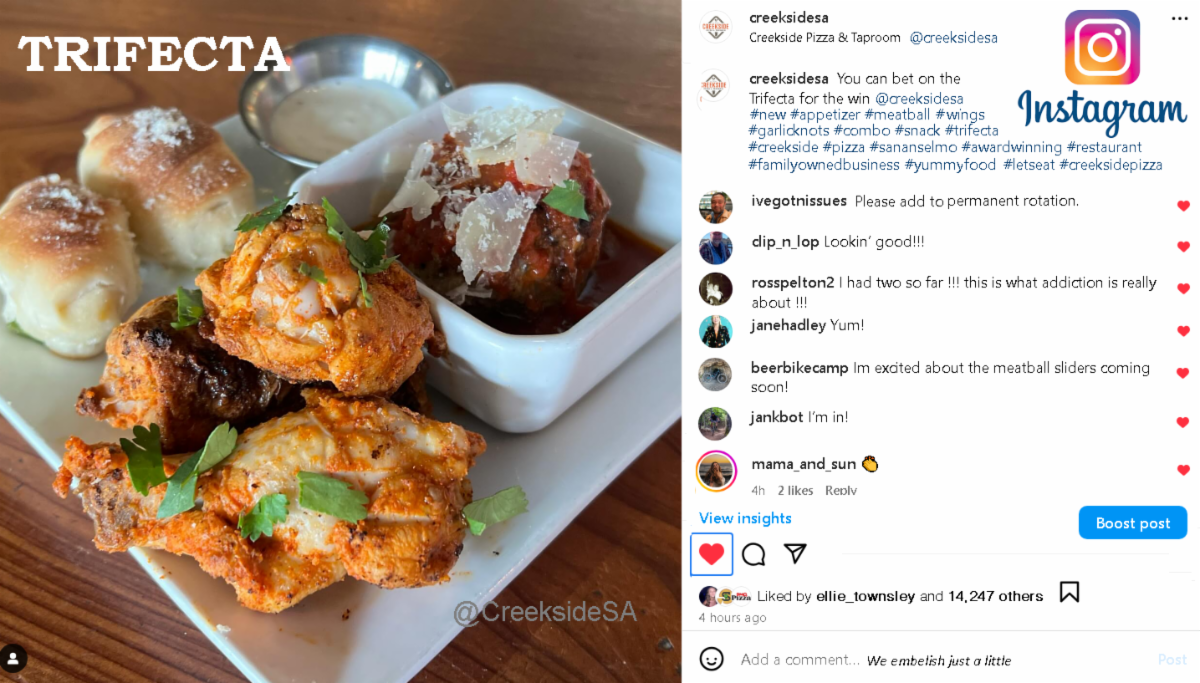Share post via paper plane icon
The height and width of the screenshot is (683, 1200).
coord(795,553)
